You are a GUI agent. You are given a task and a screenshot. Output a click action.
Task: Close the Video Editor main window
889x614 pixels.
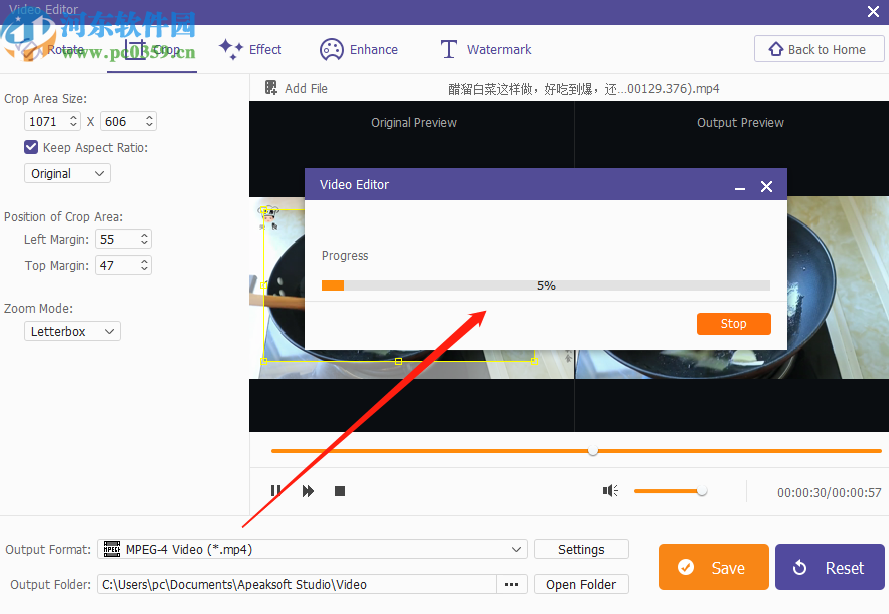[874, 11]
